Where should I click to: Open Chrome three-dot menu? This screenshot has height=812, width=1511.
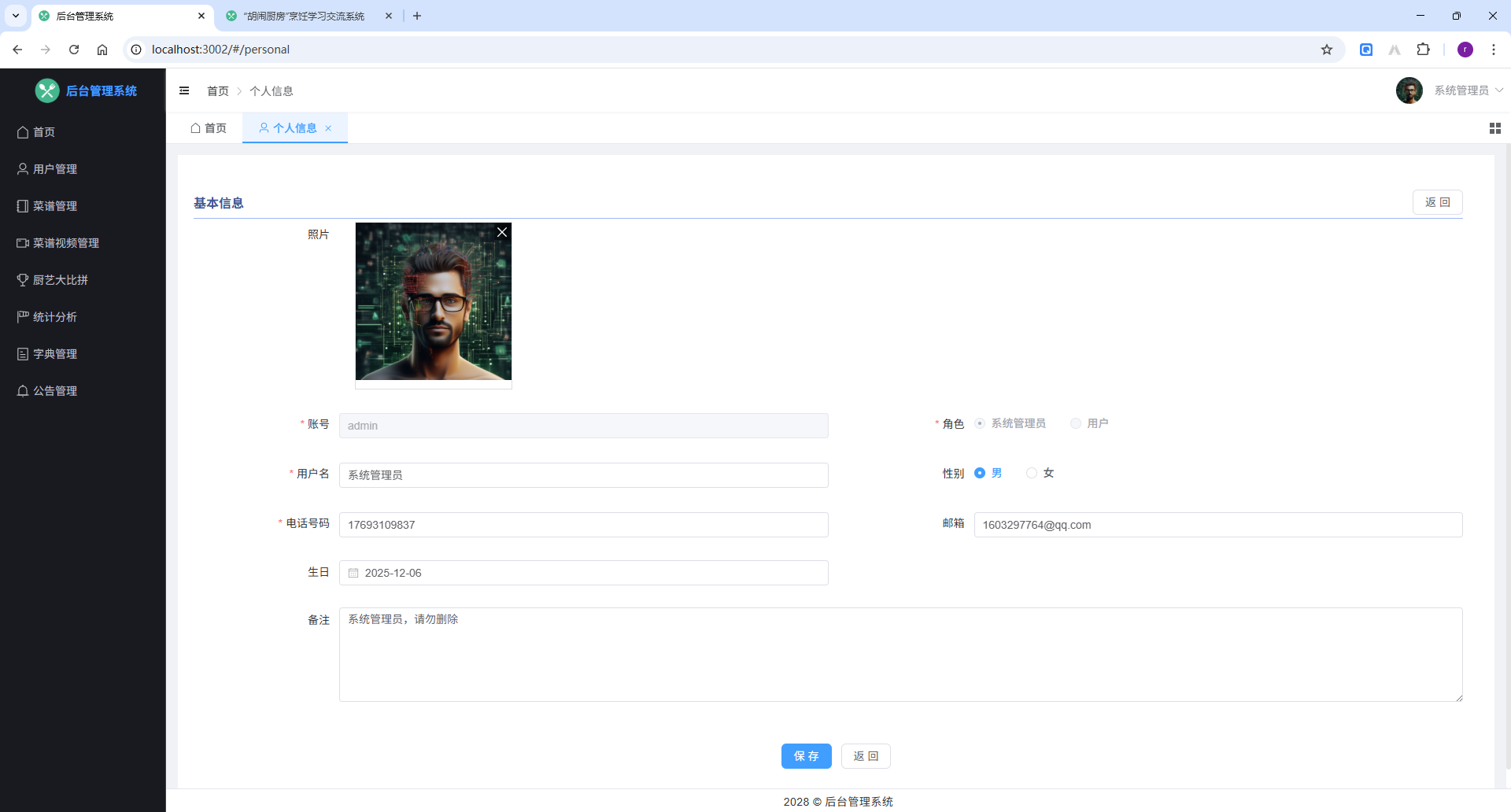click(1494, 50)
